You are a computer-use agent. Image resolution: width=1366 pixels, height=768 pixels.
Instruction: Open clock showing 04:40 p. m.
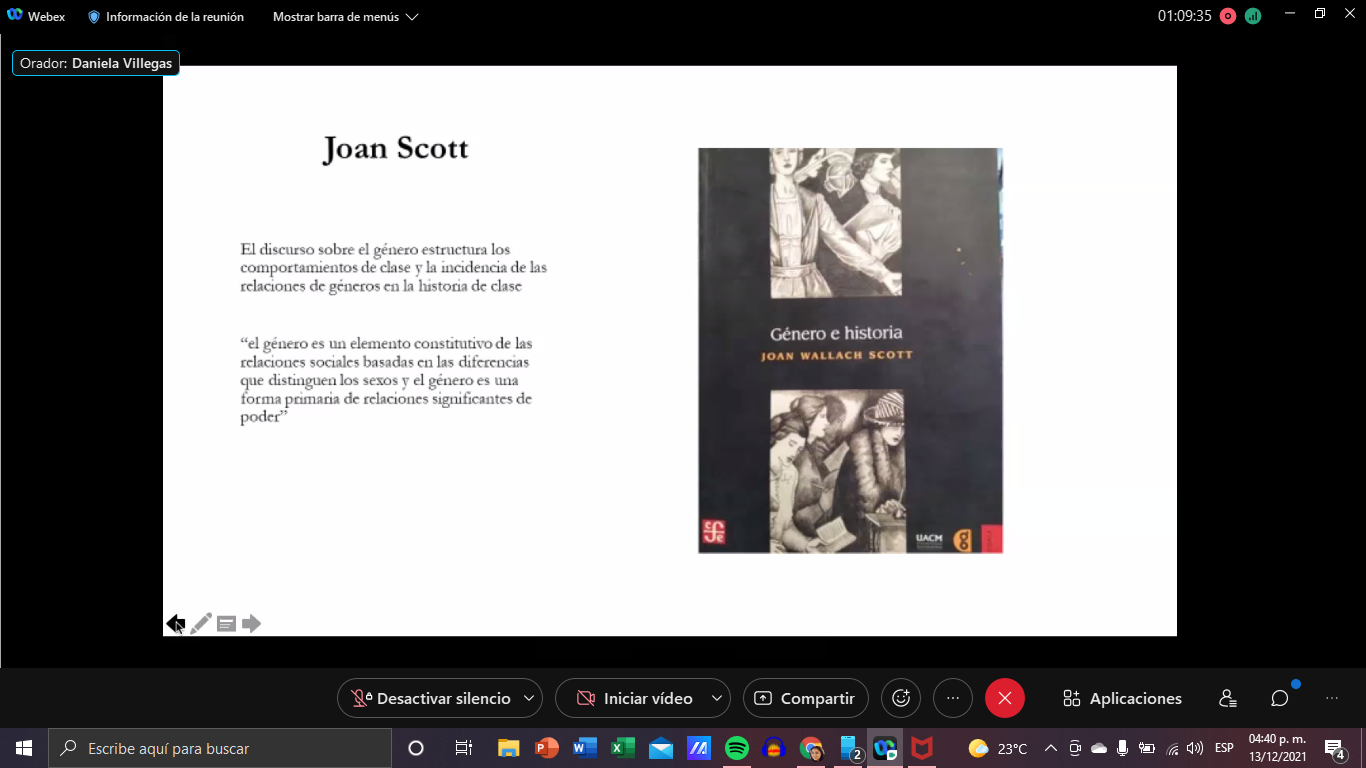(x=1277, y=748)
